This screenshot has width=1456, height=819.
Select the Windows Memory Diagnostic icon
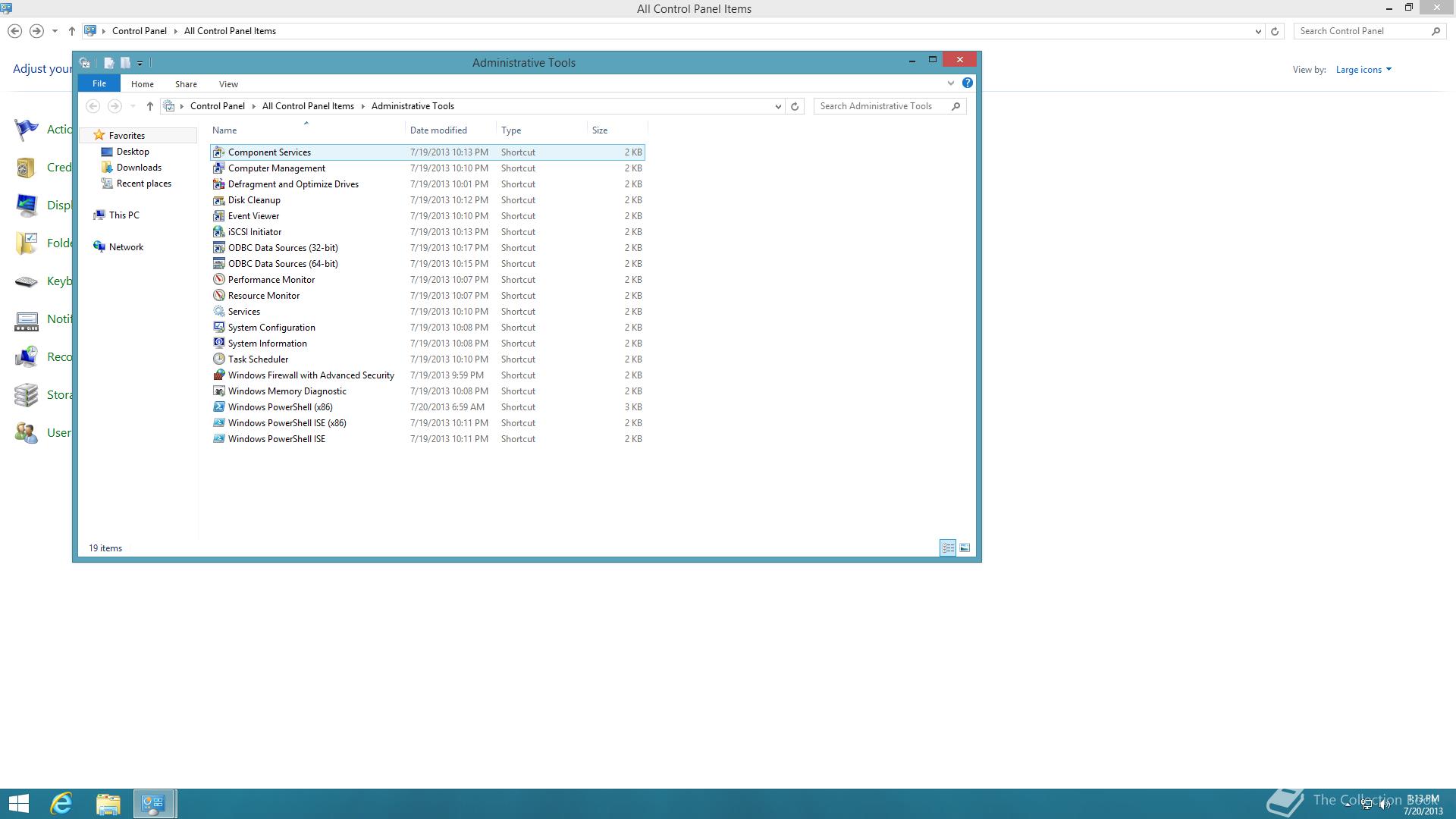point(219,391)
